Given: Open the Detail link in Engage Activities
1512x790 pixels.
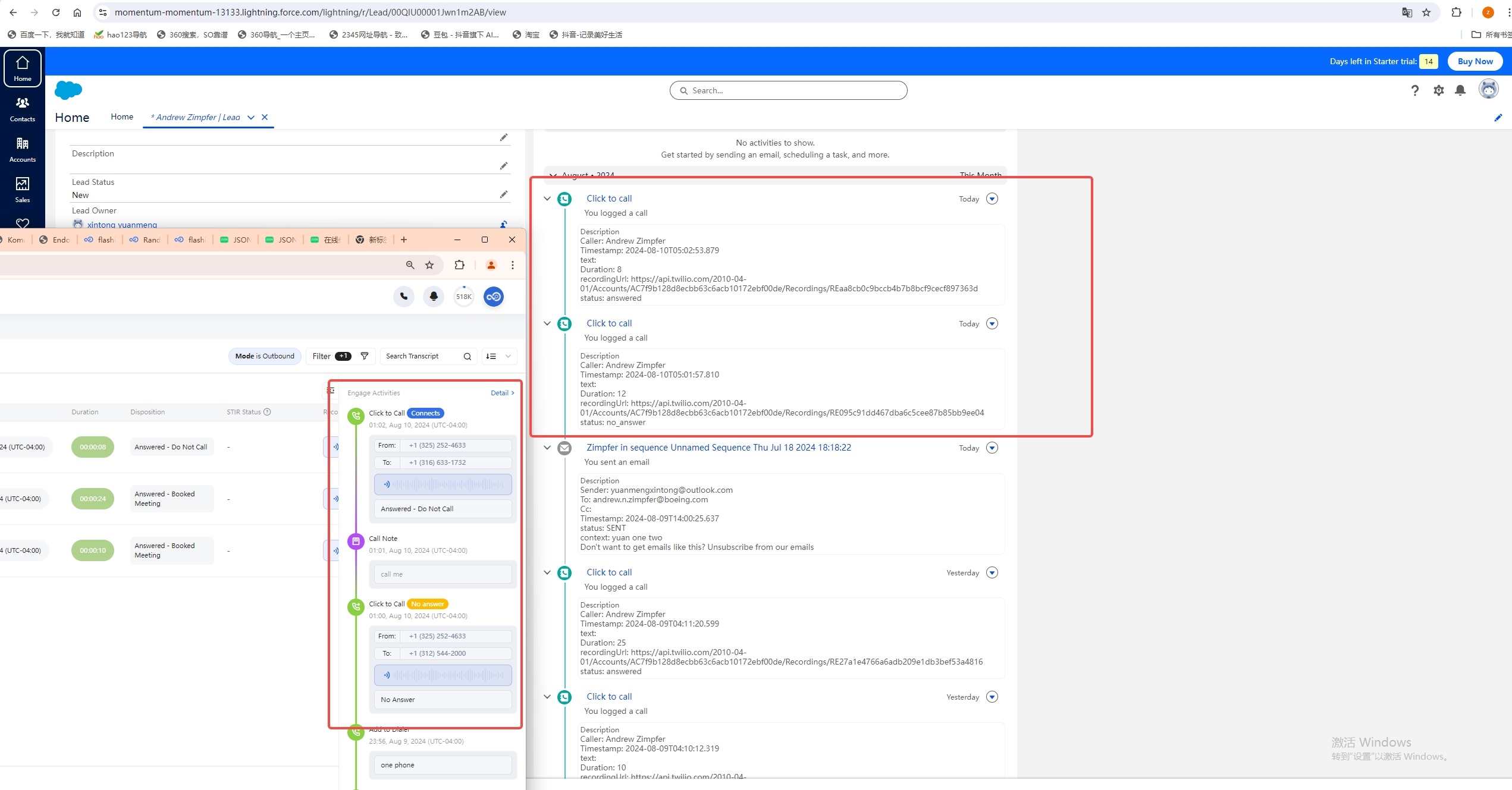Looking at the screenshot, I should click(x=502, y=393).
